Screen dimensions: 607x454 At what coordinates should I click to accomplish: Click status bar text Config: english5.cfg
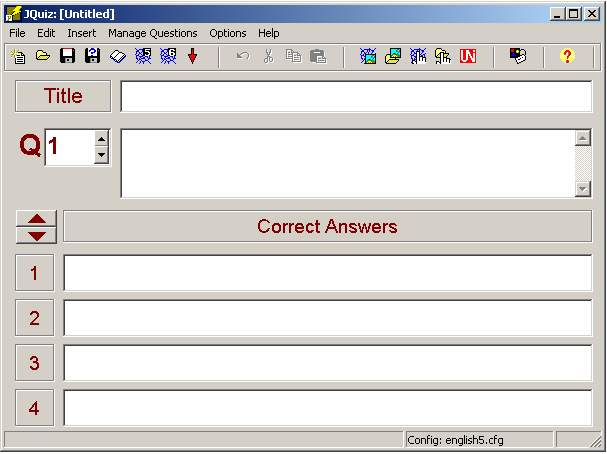[x=455, y=440]
